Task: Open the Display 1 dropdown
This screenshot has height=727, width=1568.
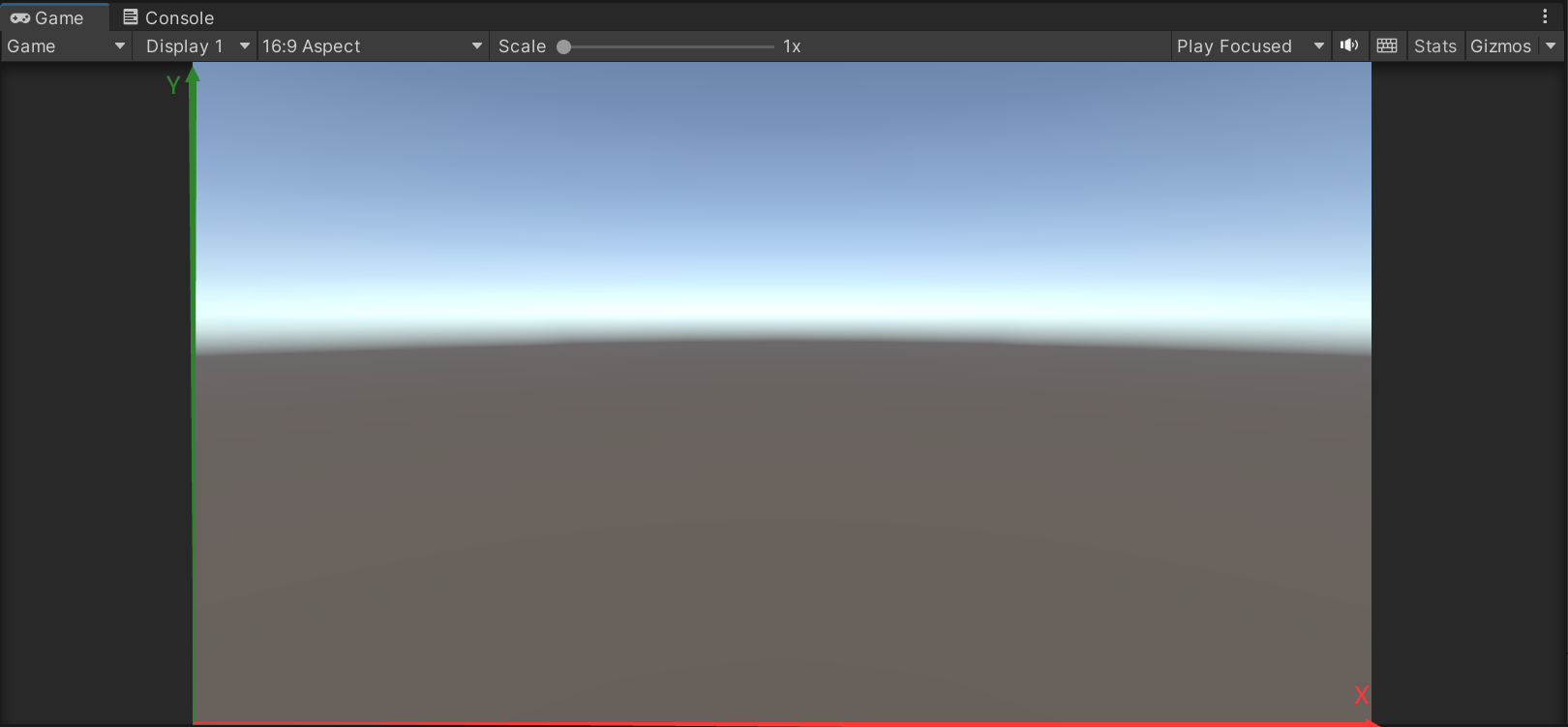Action: 196,46
